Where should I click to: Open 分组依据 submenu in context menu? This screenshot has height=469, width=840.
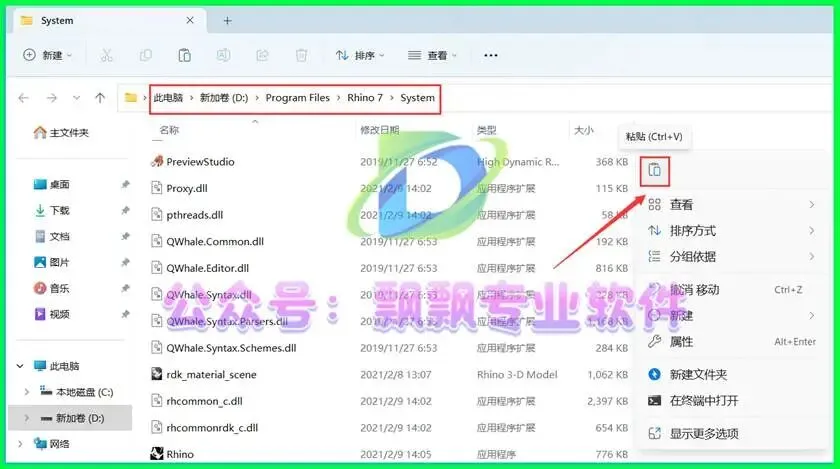[x=731, y=257]
